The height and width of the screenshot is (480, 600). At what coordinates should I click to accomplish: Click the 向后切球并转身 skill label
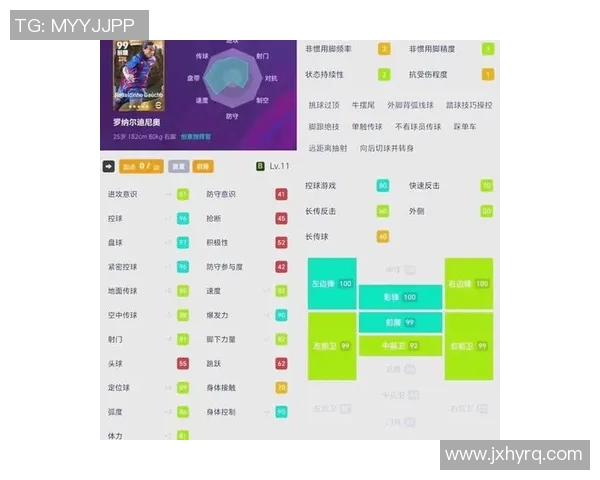[386, 148]
